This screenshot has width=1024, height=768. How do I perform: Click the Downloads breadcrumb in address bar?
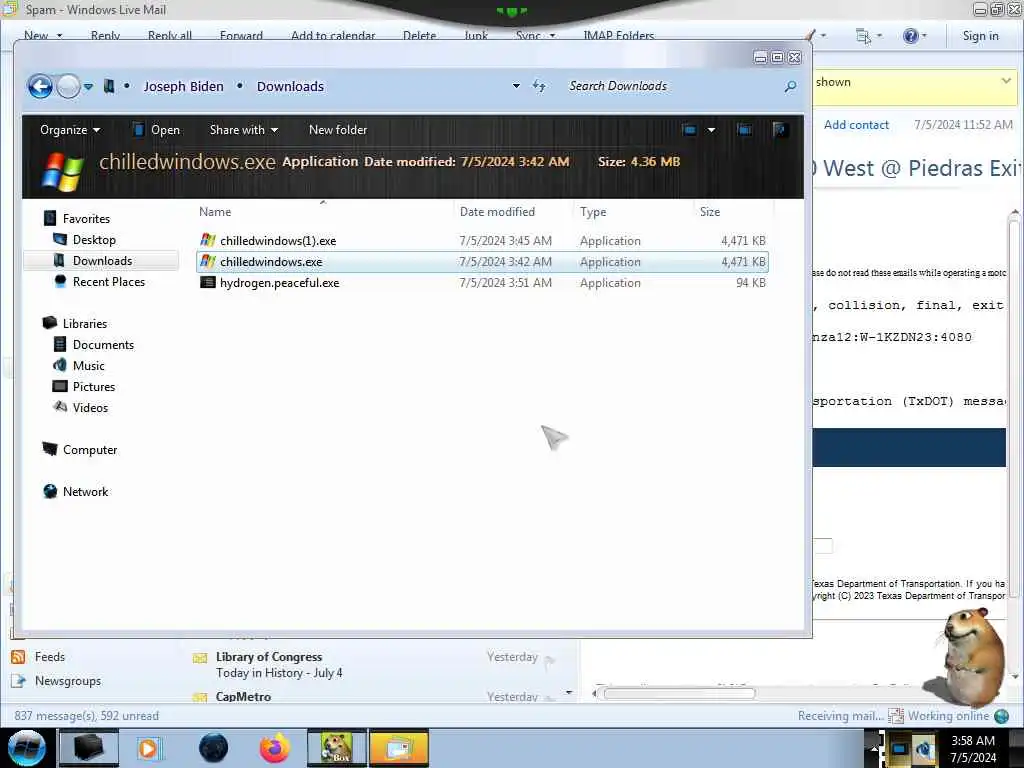click(290, 86)
